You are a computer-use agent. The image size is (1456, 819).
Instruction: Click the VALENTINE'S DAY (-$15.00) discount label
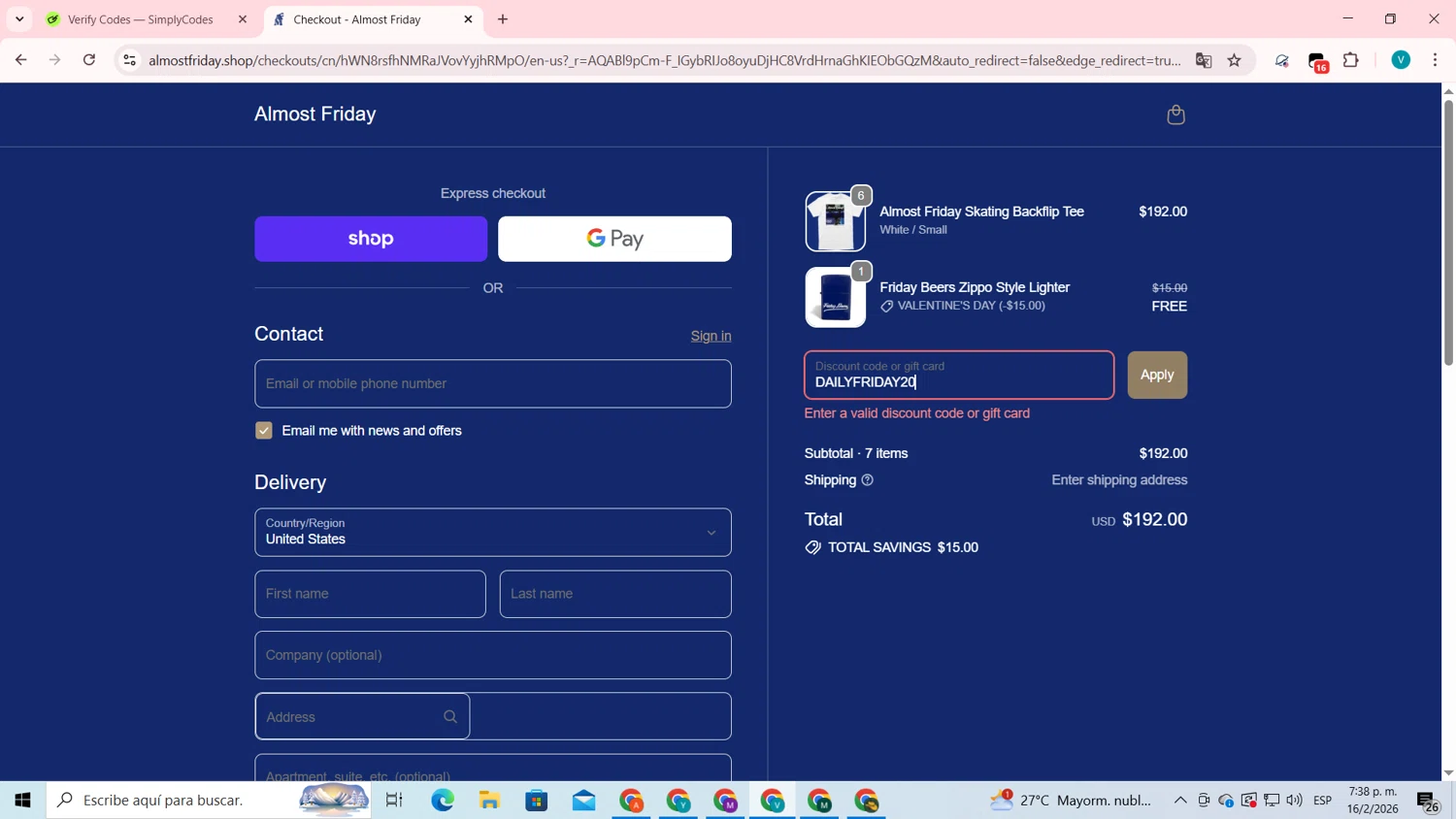point(971,306)
